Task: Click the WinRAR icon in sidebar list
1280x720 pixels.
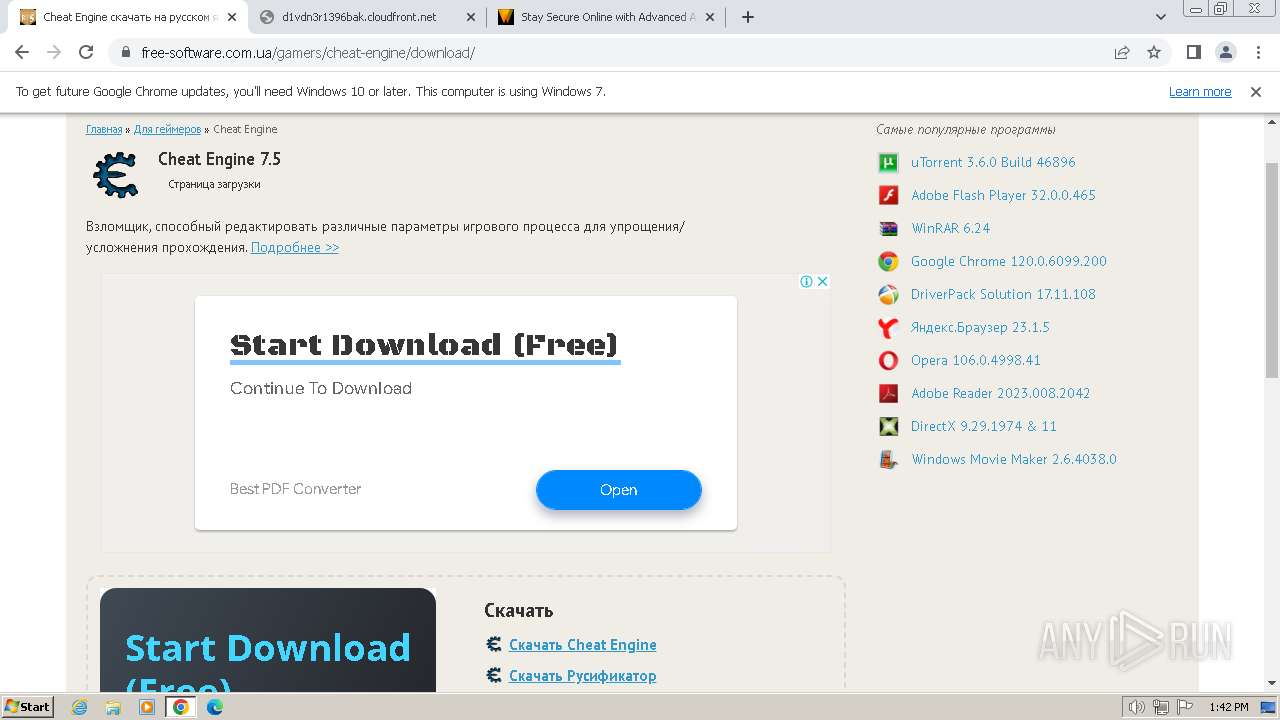Action: (x=888, y=228)
